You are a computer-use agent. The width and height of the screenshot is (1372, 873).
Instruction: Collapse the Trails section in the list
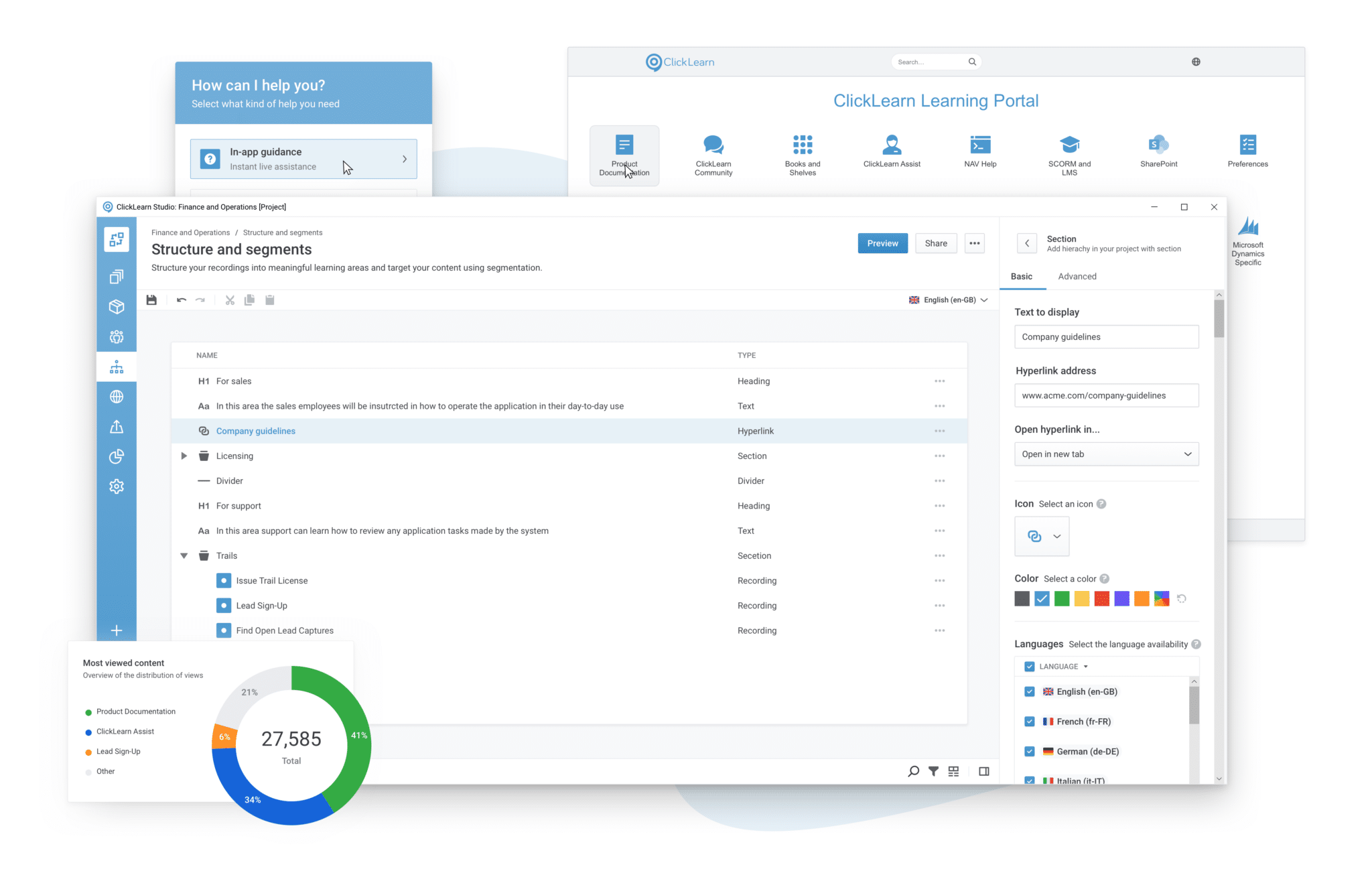[x=184, y=555]
